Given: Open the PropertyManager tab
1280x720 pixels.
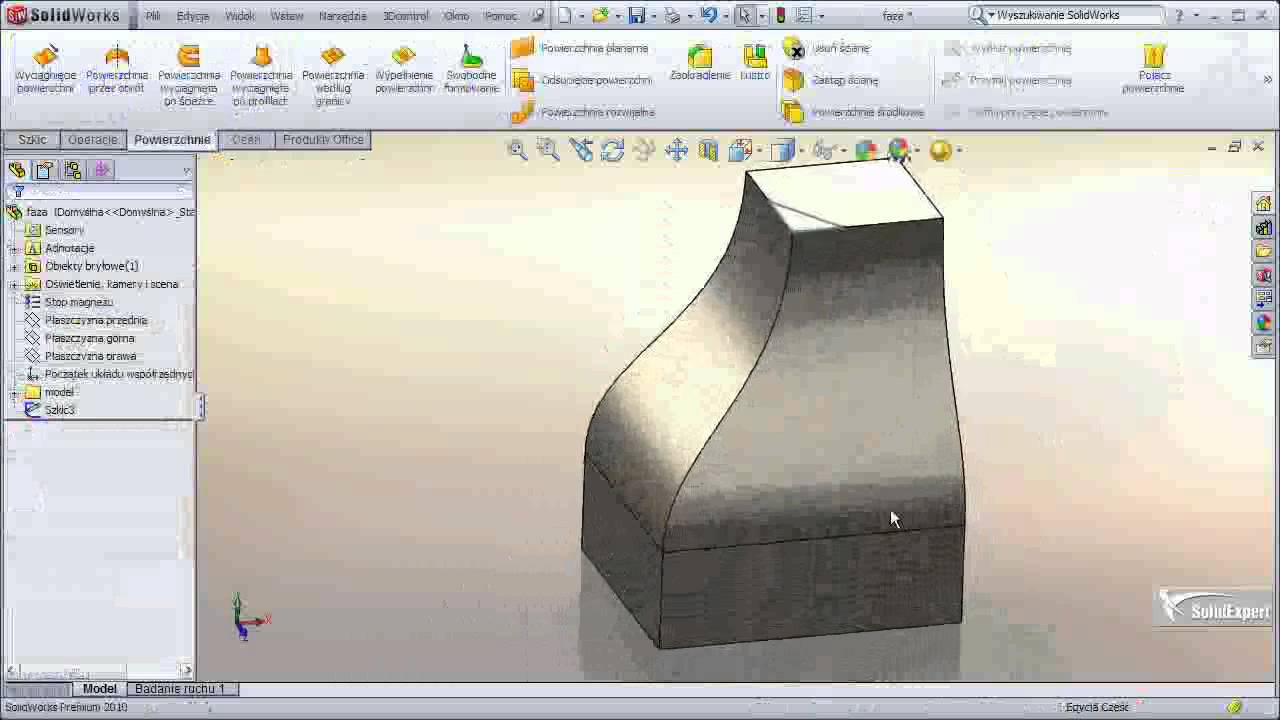Looking at the screenshot, I should (45, 171).
